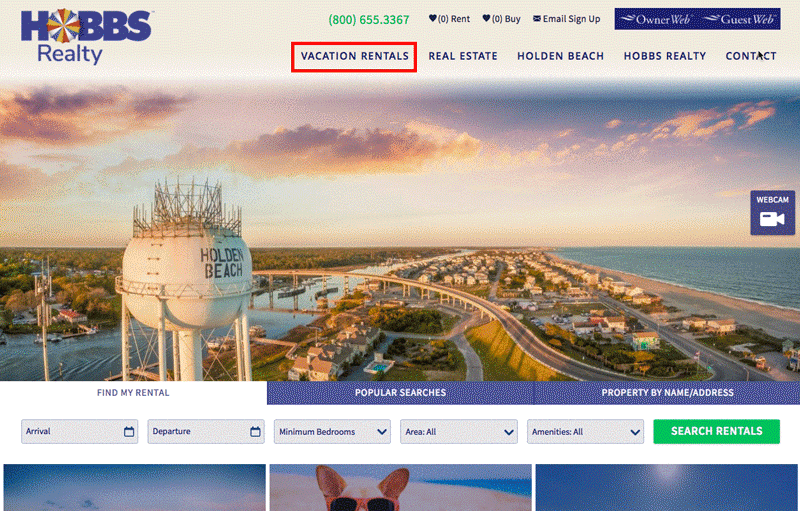Viewport: 800px width, 511px height.
Task: Open the Vacation Rentals menu
Action: [355, 56]
